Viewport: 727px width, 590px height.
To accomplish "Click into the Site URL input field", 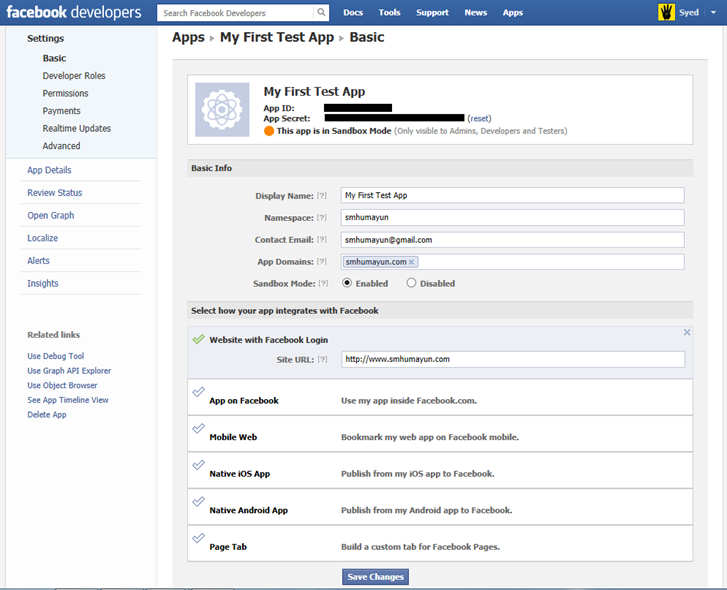I will click(513, 359).
